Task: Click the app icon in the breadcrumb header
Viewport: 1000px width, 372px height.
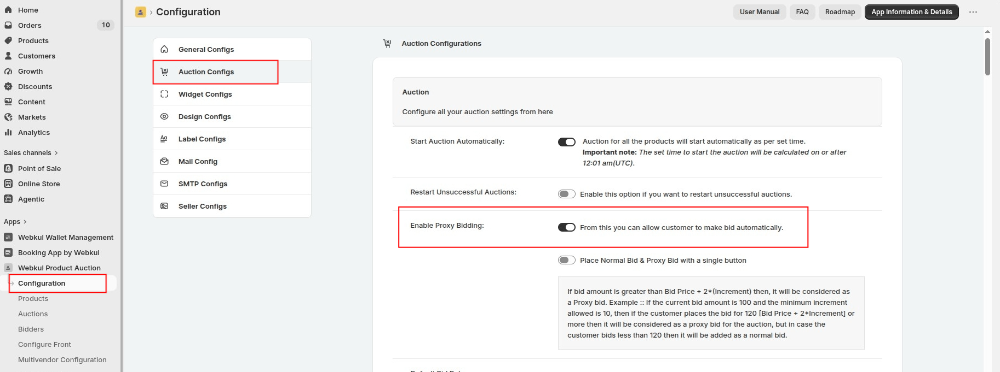Action: tap(140, 12)
